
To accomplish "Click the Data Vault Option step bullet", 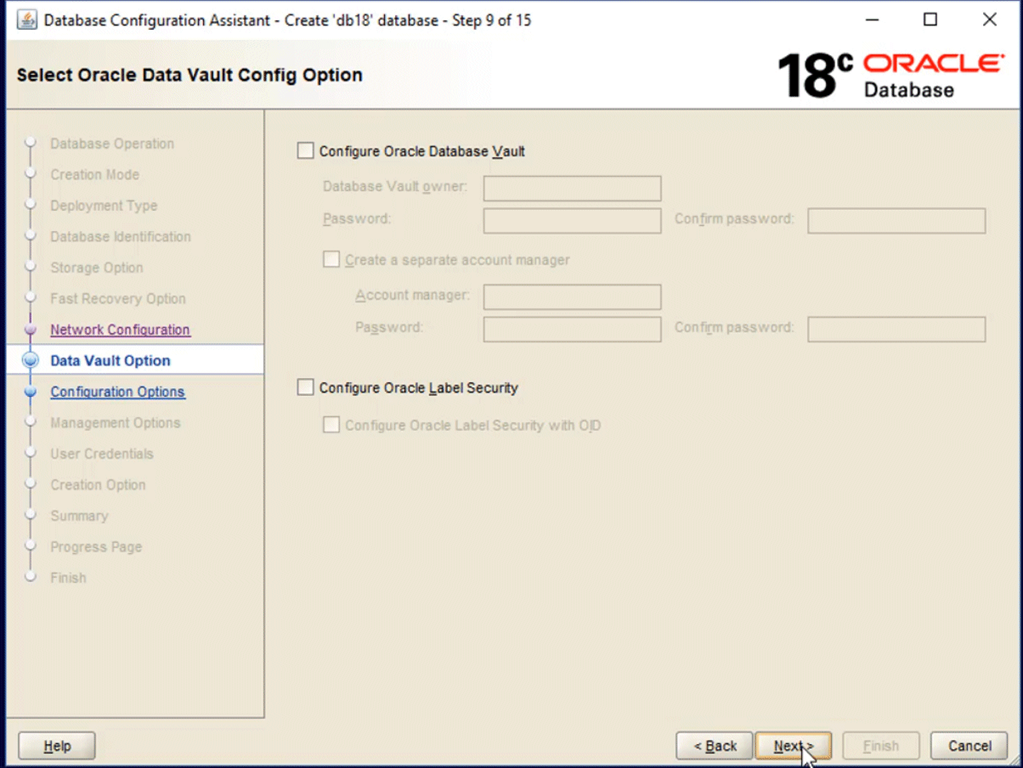I will point(30,361).
